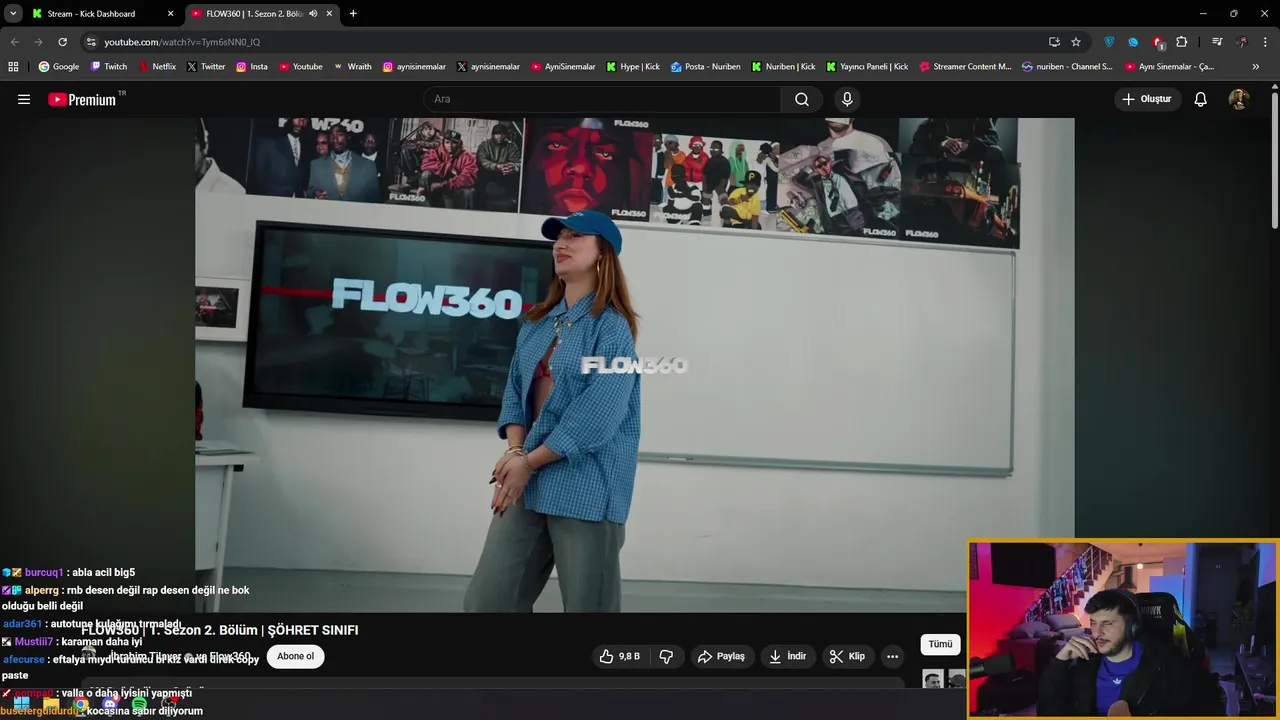Mute the FLOW360 tab speaker icon
This screenshot has height=720, width=1280.
(313, 14)
